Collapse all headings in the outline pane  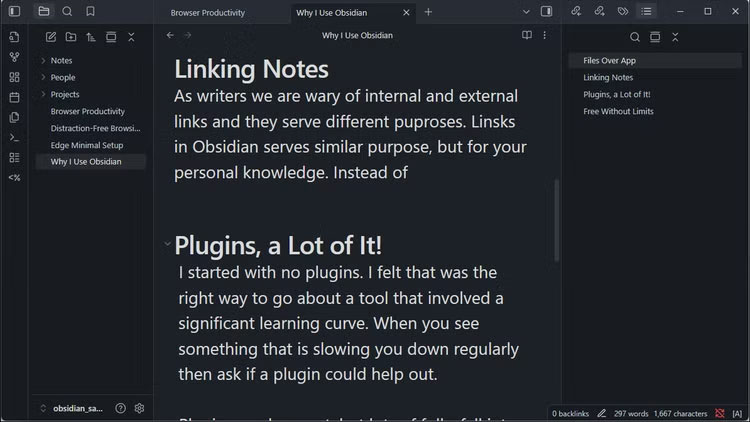coord(675,37)
